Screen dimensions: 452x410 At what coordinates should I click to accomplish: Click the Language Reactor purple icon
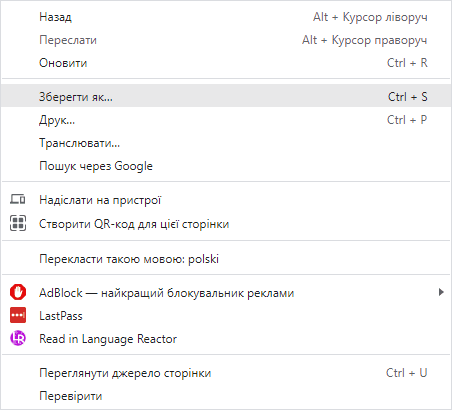pos(18,338)
